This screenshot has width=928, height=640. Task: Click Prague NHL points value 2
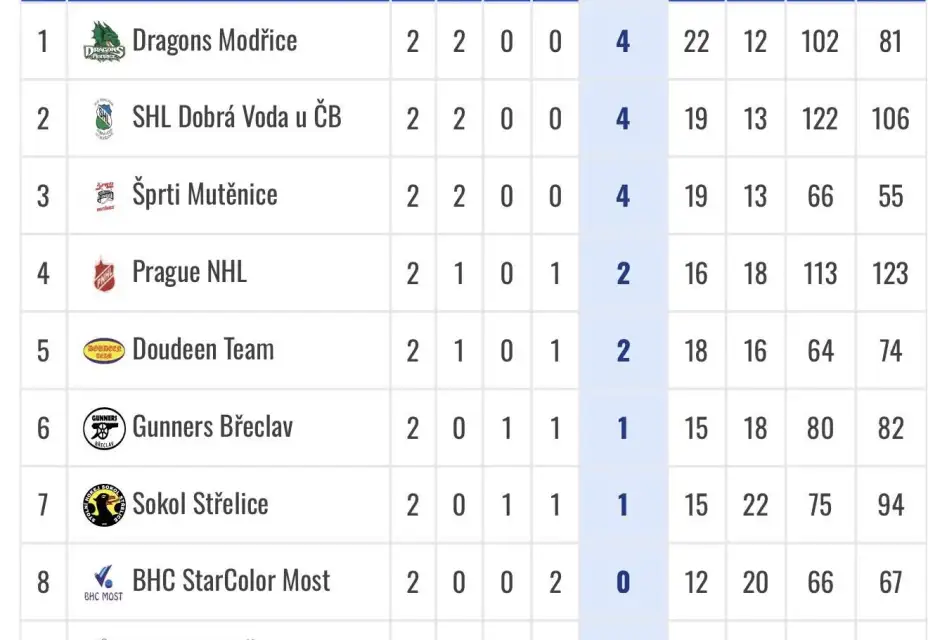pyautogui.click(x=623, y=273)
